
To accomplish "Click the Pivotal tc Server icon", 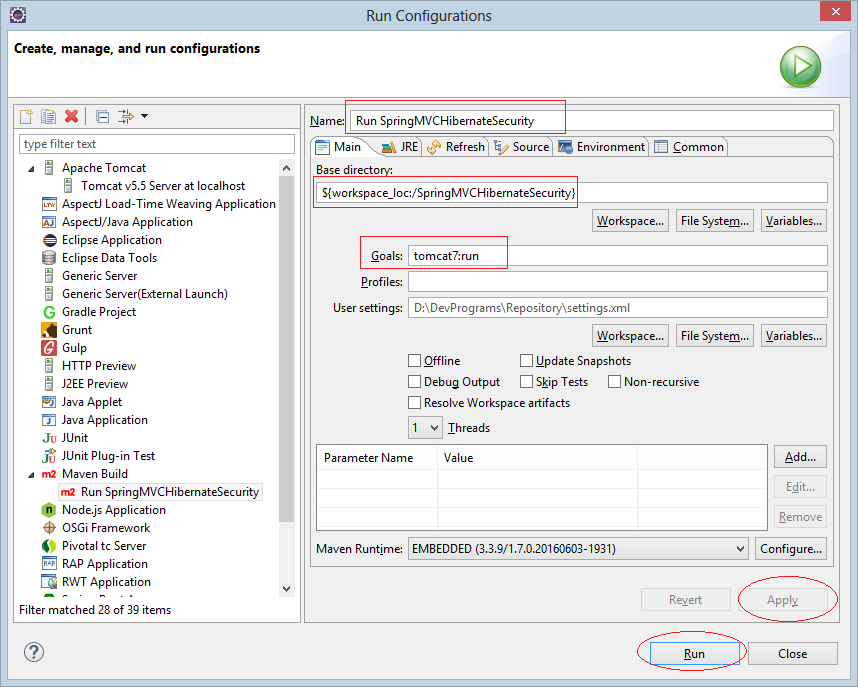I will click(49, 546).
